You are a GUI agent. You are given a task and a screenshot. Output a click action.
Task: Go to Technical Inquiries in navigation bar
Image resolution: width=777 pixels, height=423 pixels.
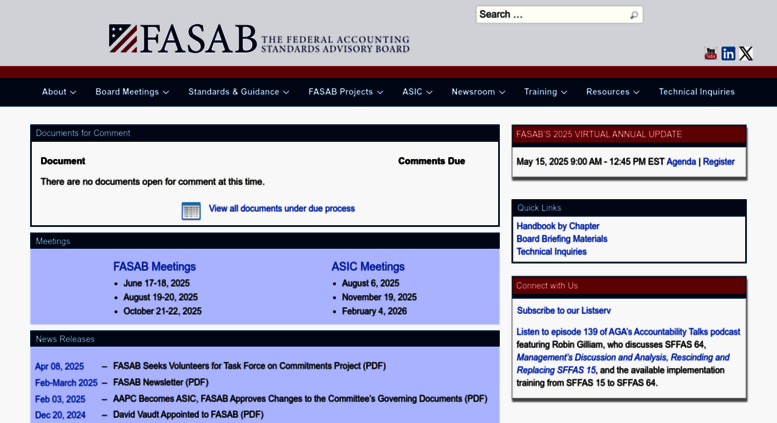696,92
